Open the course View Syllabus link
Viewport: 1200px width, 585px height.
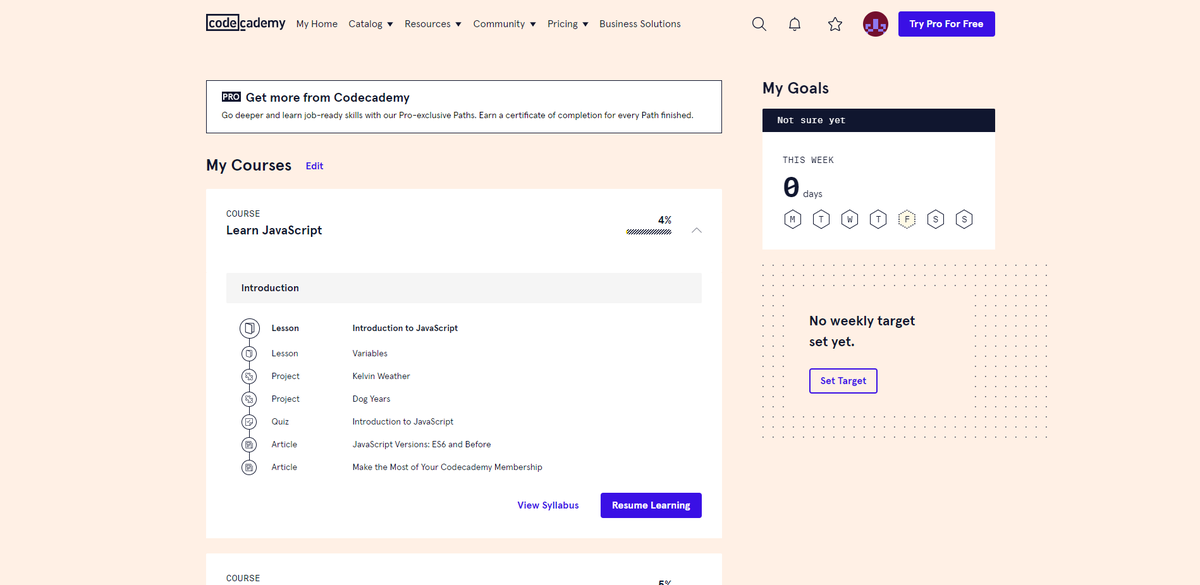pyautogui.click(x=548, y=505)
